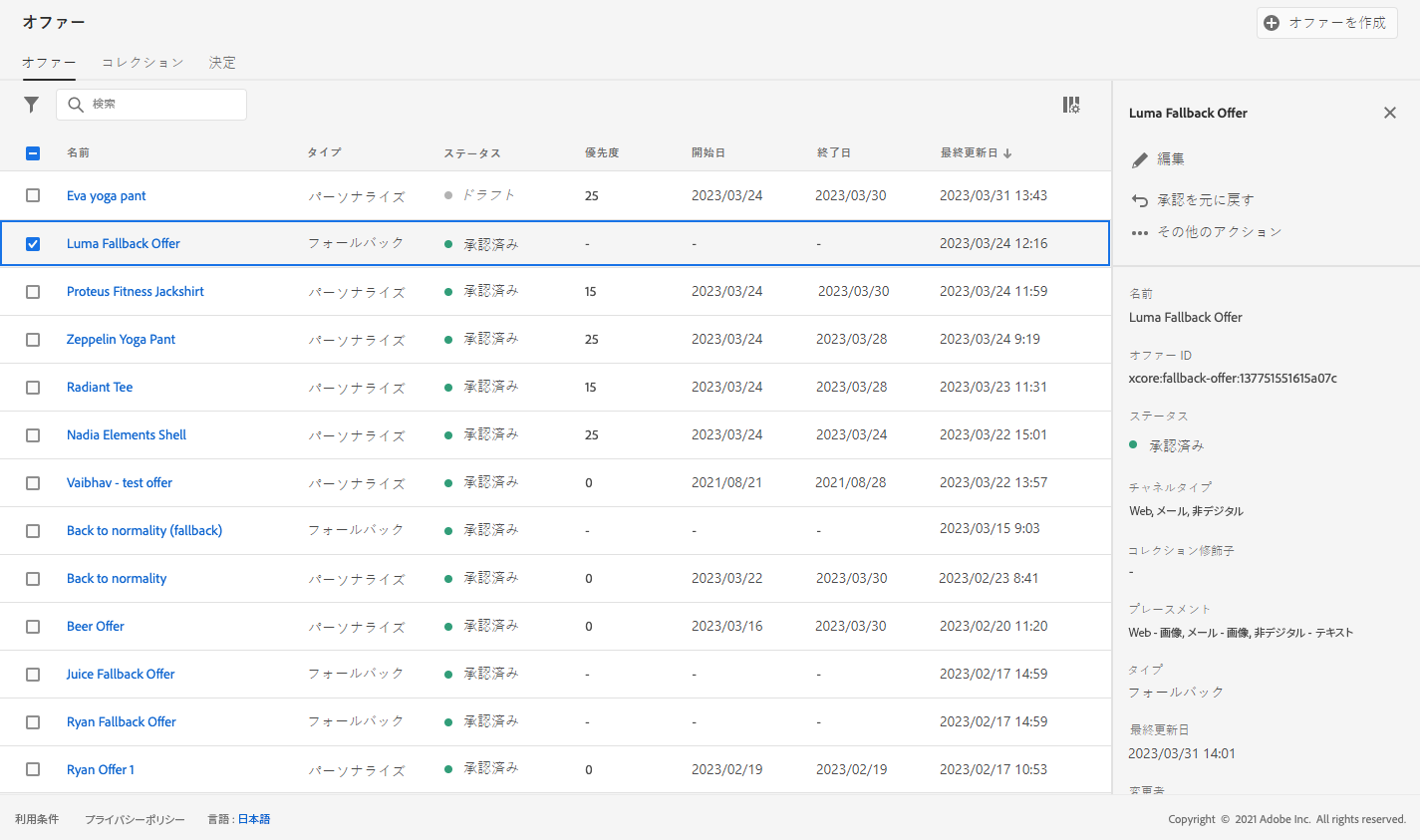Open Back to normality (fallback) link

coord(144,531)
